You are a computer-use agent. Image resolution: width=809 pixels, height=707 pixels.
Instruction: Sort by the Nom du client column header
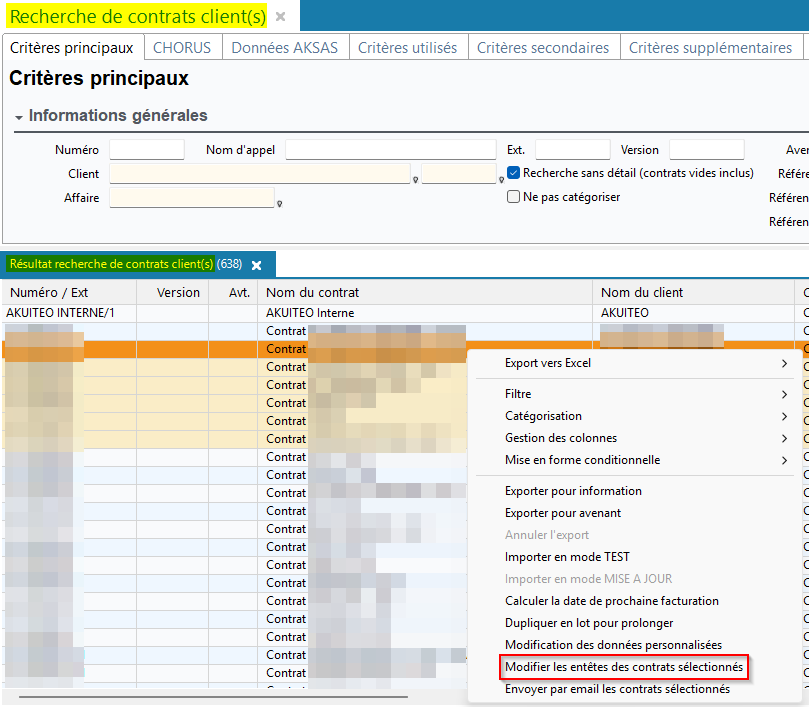(x=641, y=293)
